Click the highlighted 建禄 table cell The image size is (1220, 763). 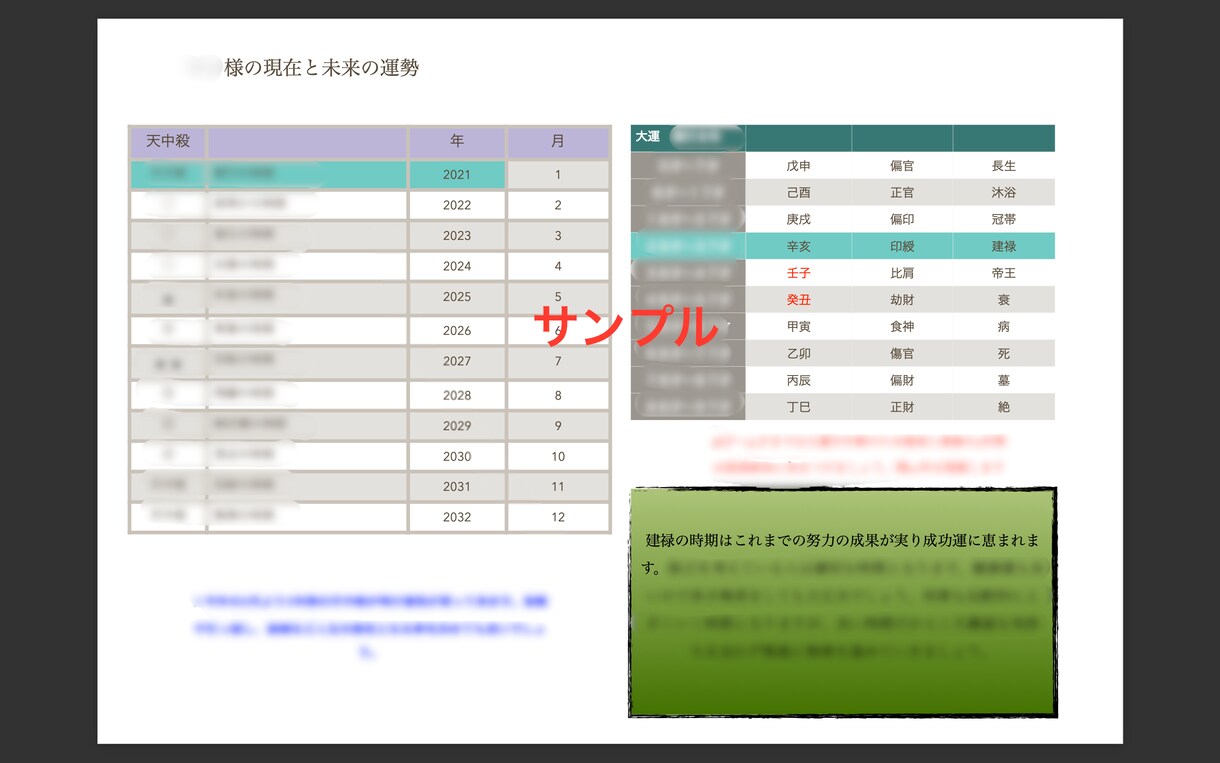1004,246
